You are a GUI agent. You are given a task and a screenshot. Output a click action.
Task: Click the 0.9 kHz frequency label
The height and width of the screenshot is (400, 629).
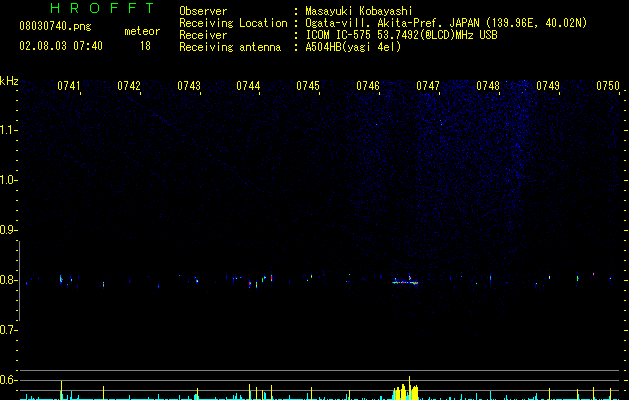coord(8,230)
